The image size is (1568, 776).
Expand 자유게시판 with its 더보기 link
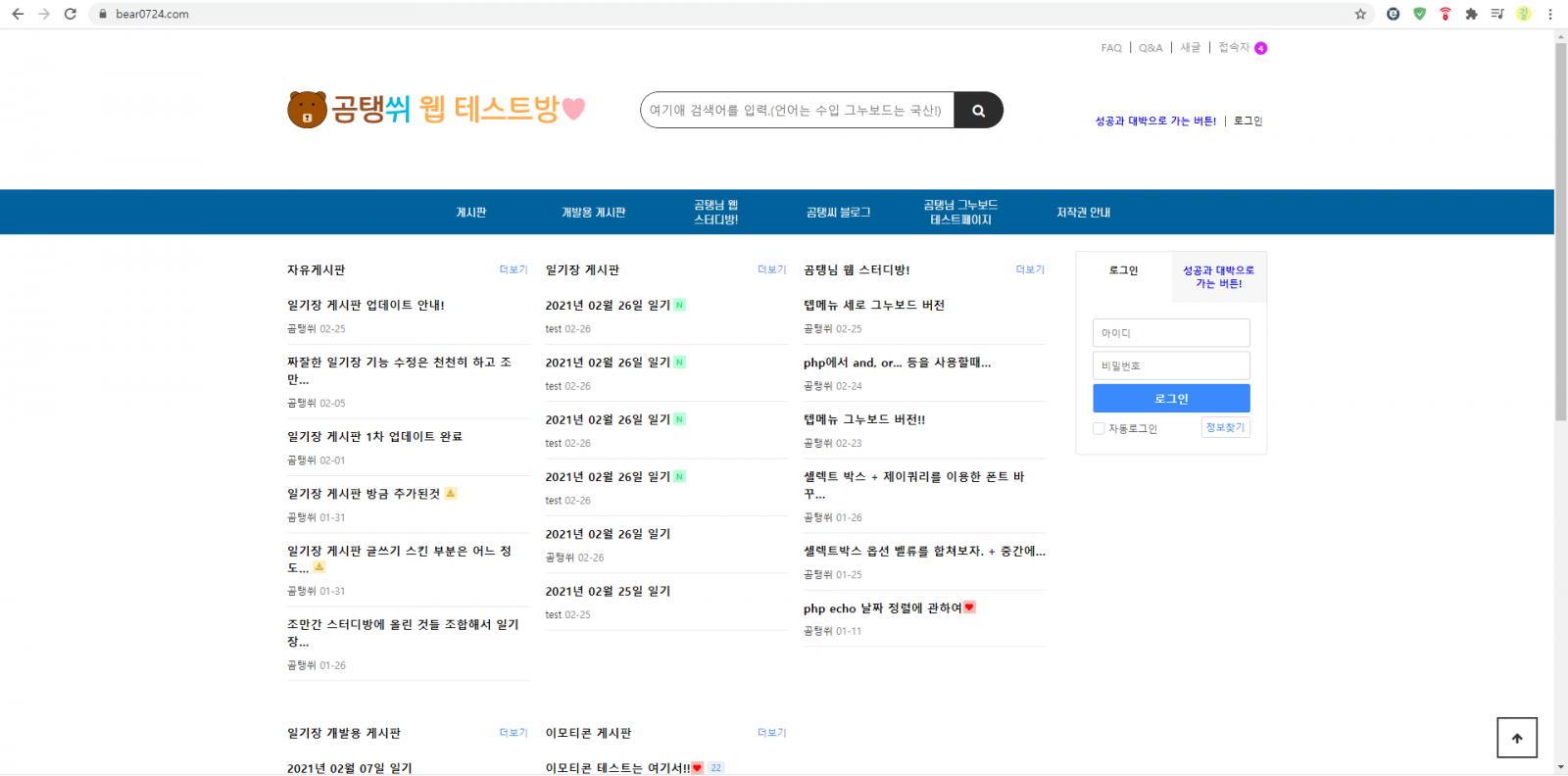pos(513,269)
